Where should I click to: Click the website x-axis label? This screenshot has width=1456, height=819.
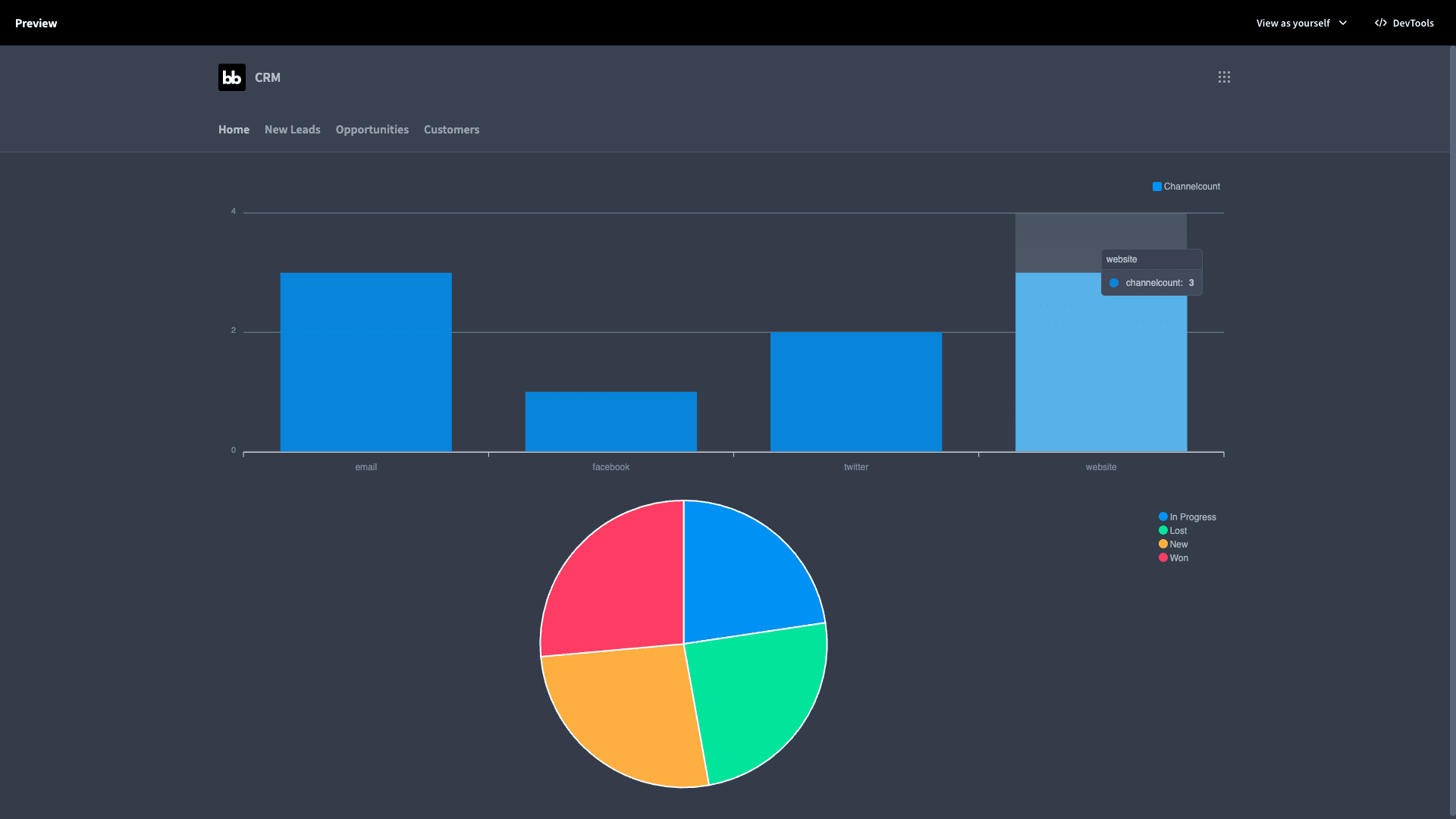[x=1100, y=467]
